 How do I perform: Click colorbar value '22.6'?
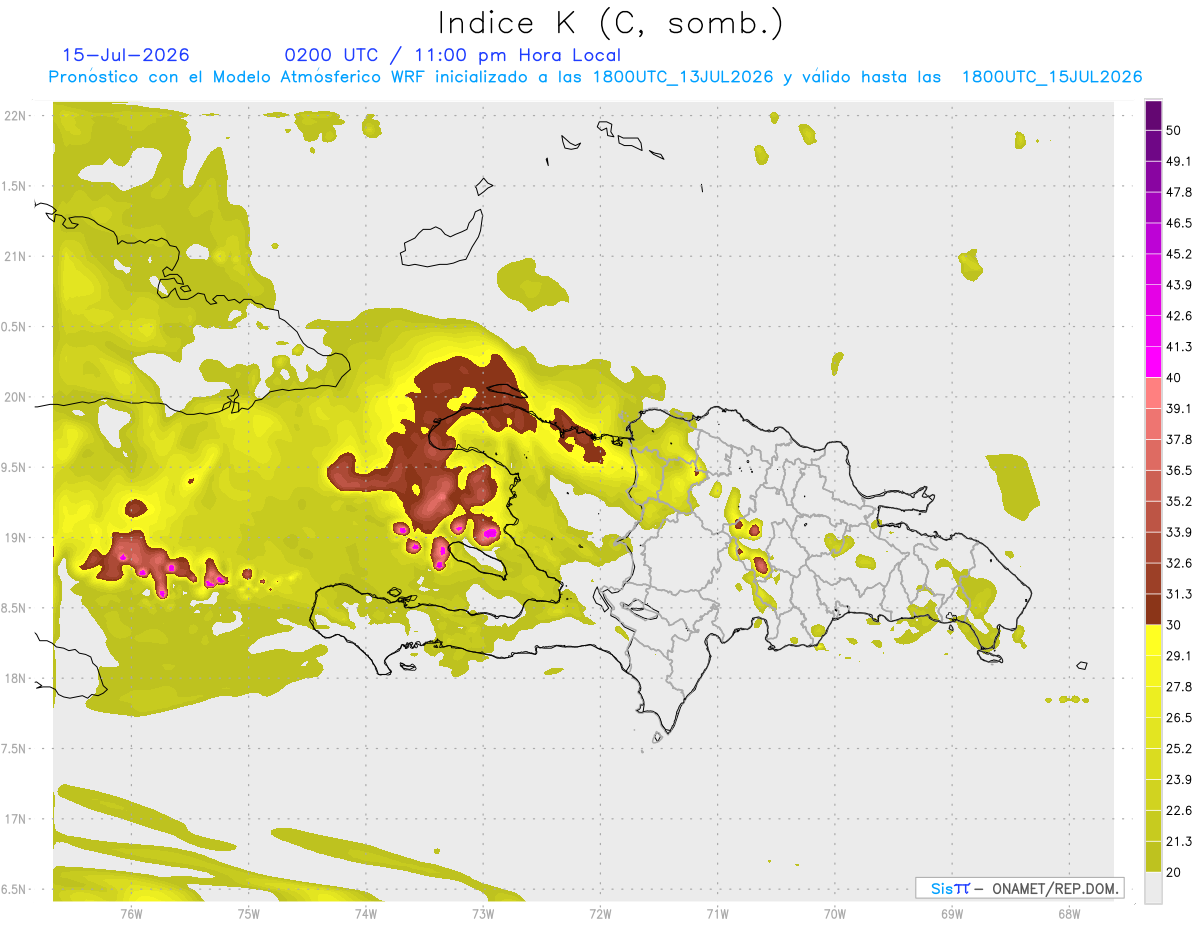[1179, 811]
